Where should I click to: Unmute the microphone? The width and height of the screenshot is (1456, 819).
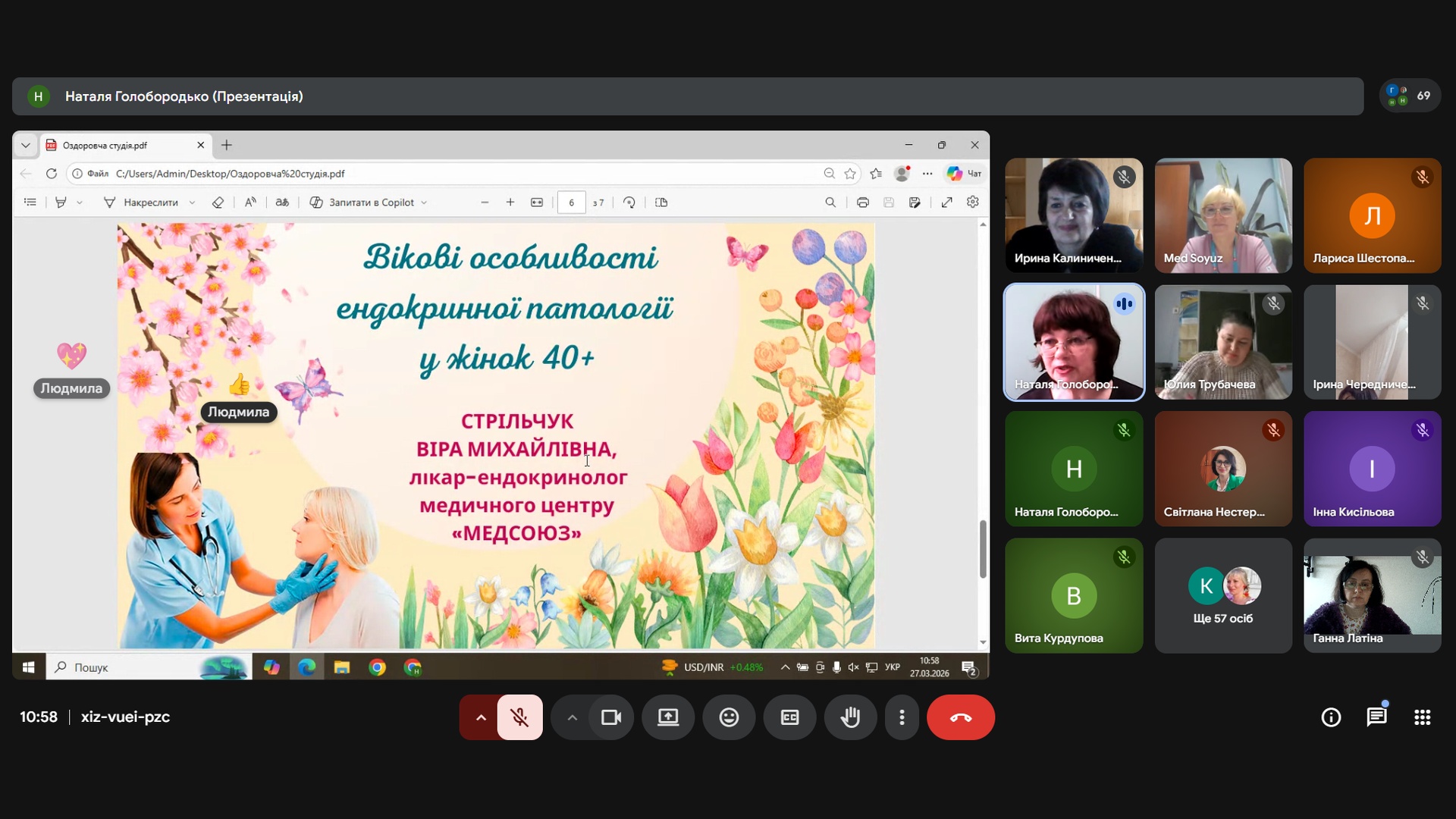(x=519, y=717)
